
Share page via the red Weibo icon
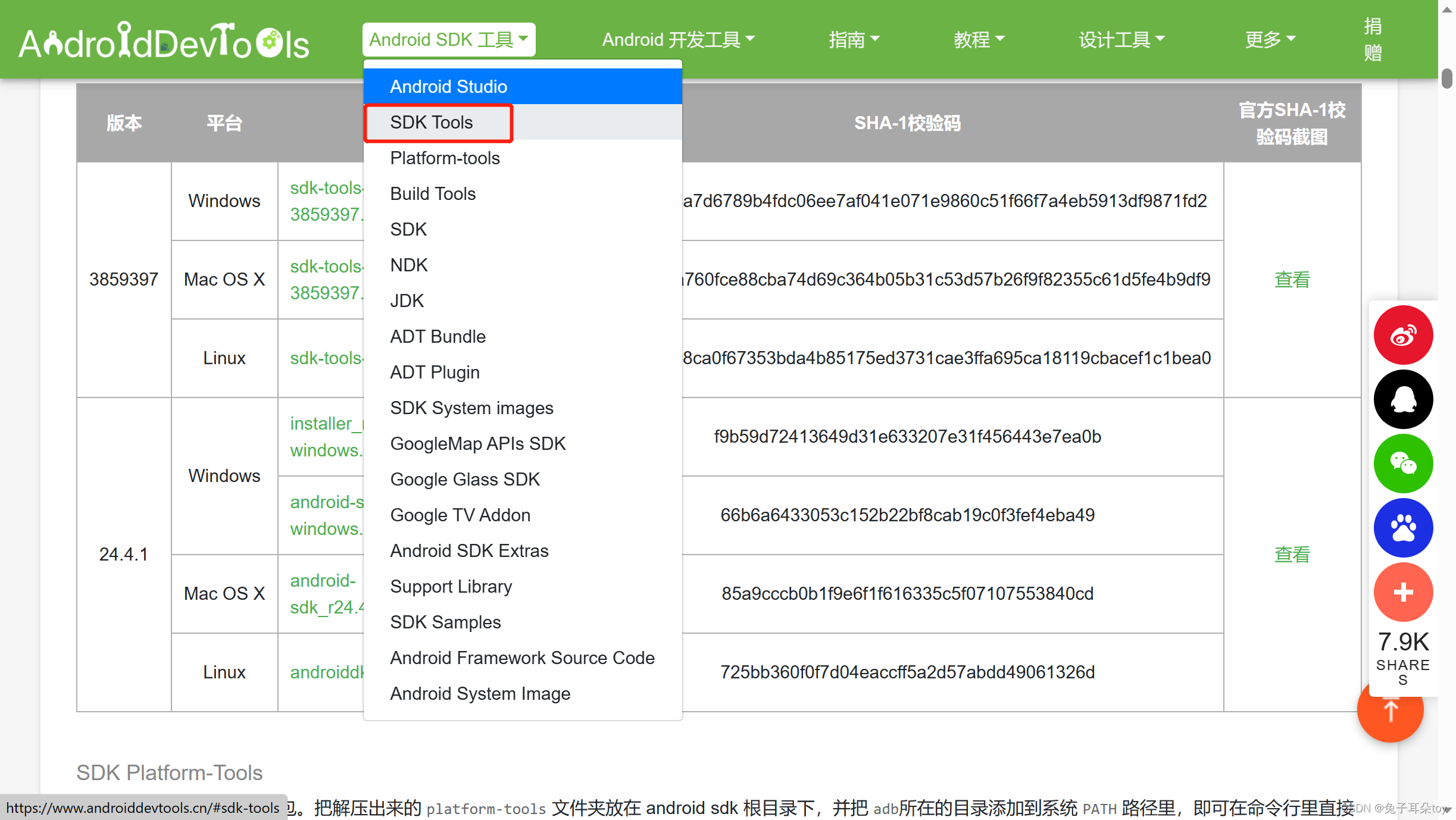[1403, 335]
